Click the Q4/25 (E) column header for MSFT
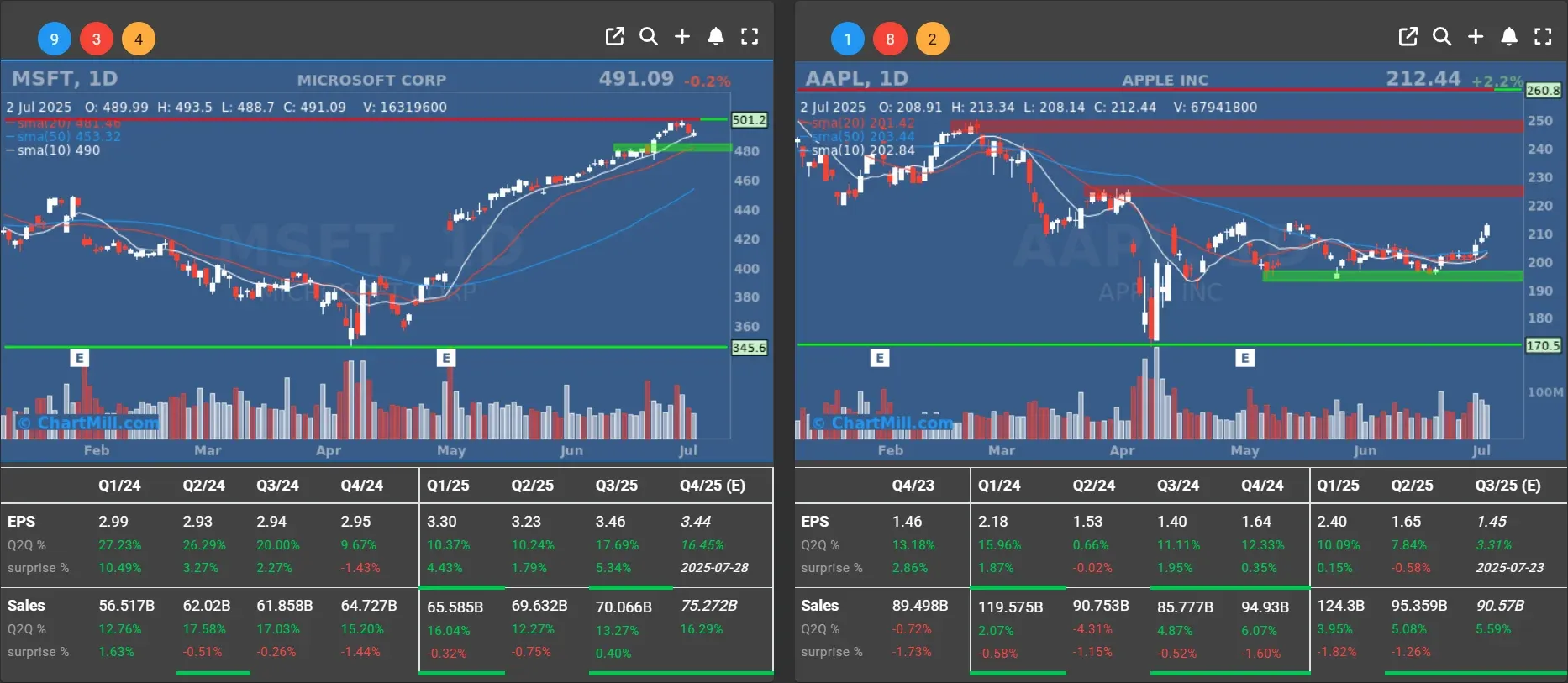Screen dimensions: 1568x683 coord(713,486)
